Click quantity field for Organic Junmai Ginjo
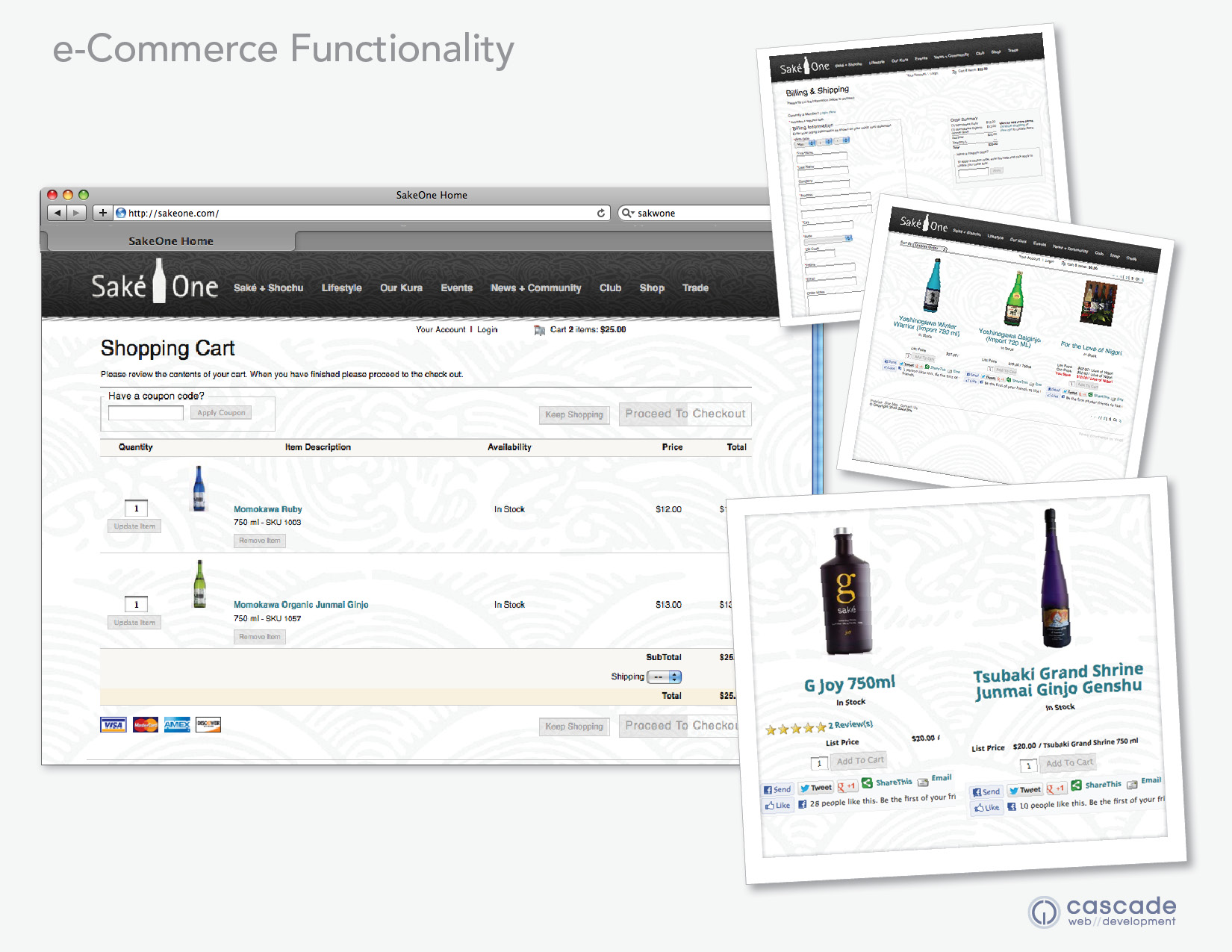This screenshot has width=1232, height=952. [x=136, y=605]
